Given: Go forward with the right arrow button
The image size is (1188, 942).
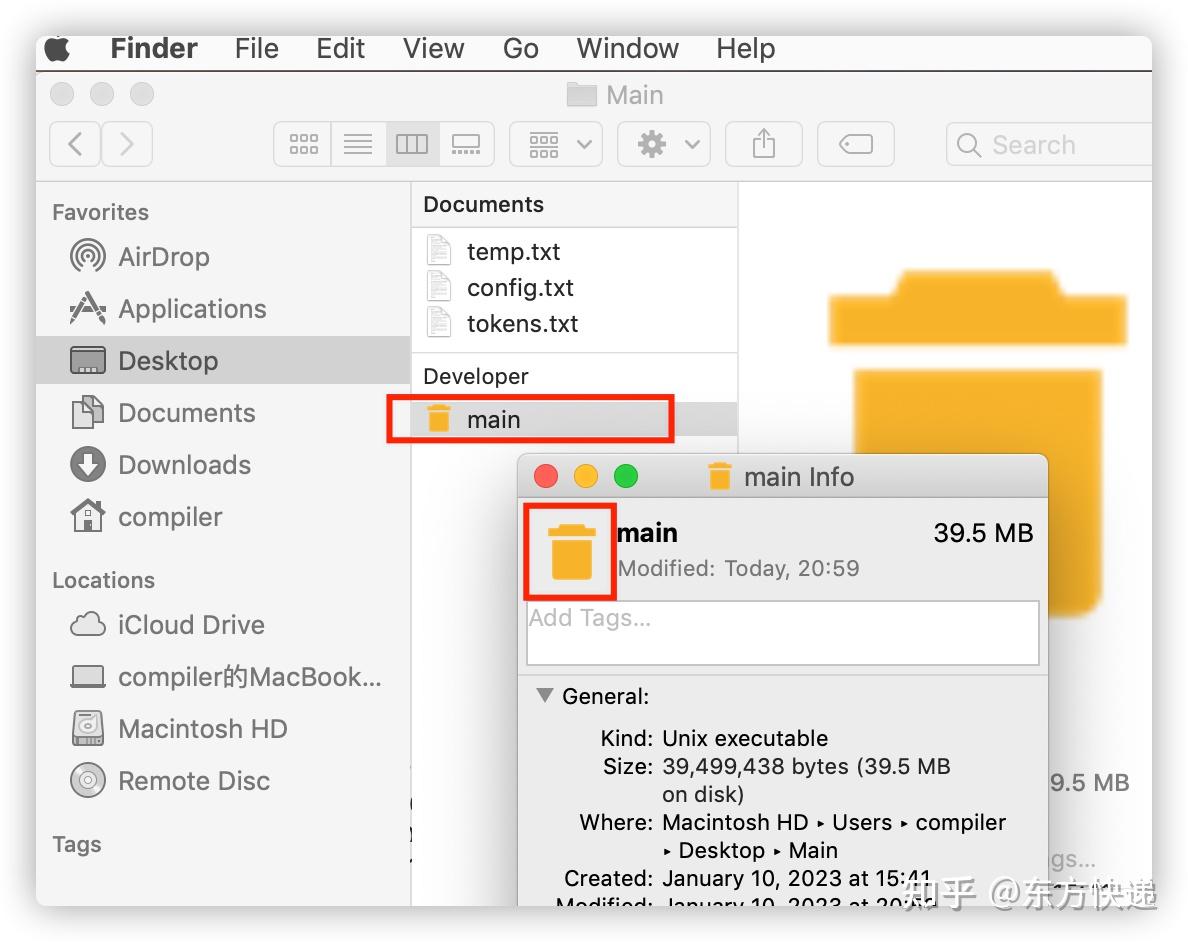Looking at the screenshot, I should (127, 144).
